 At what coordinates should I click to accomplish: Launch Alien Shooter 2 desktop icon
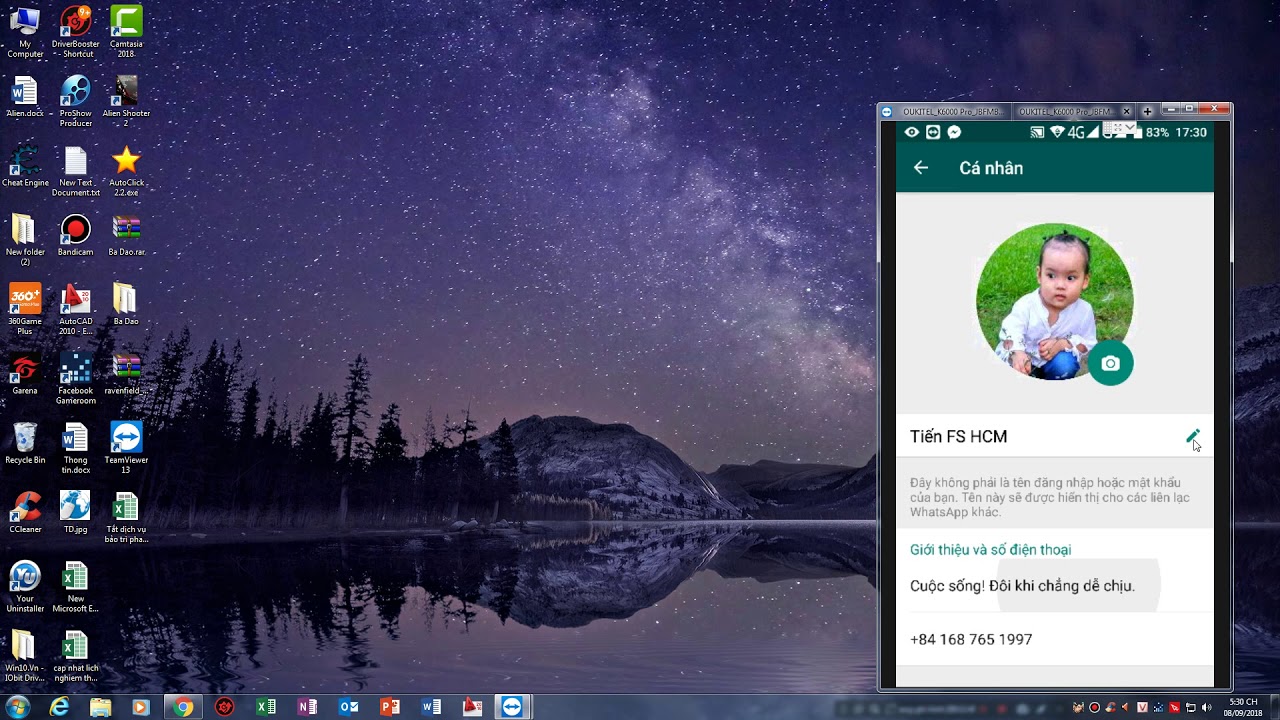point(126,101)
